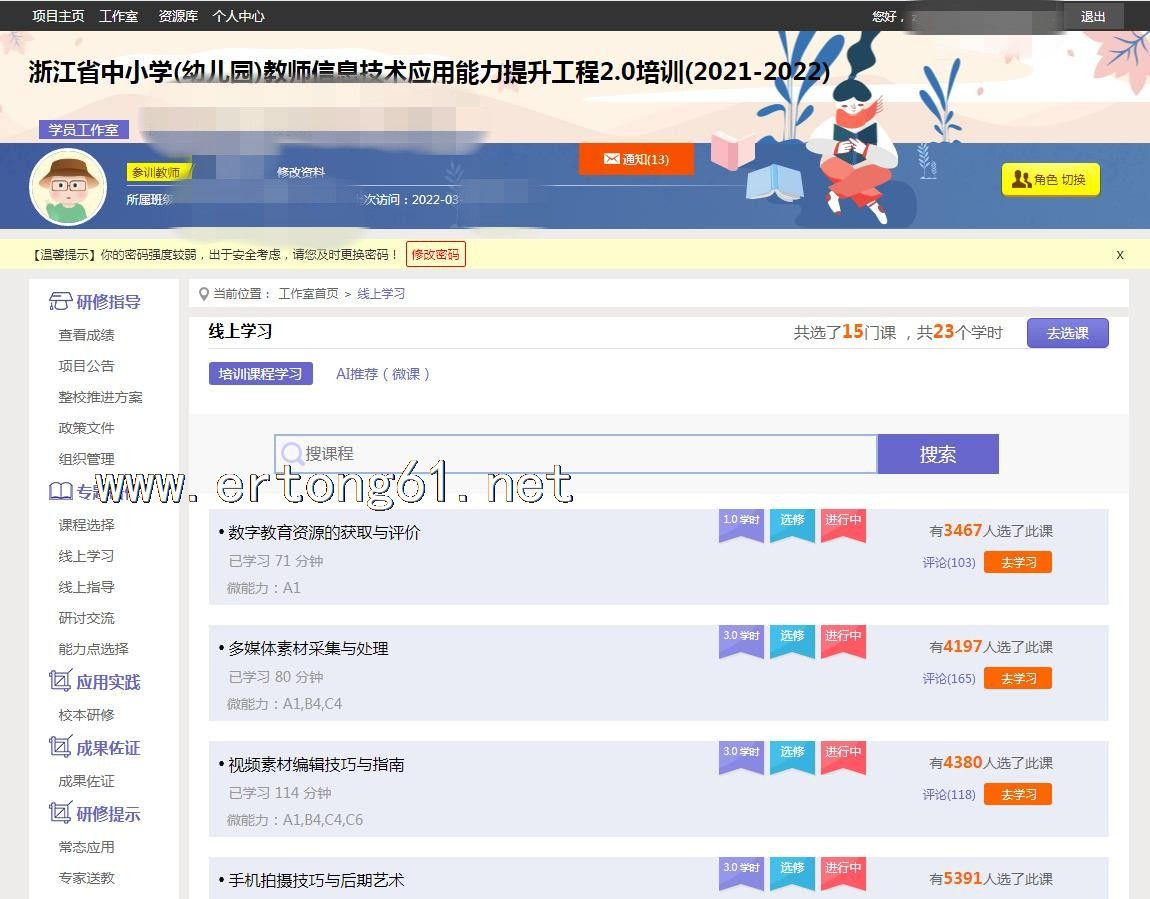Click the 研修指导 sidebar section icon
This screenshot has height=899, width=1150.
[60, 302]
